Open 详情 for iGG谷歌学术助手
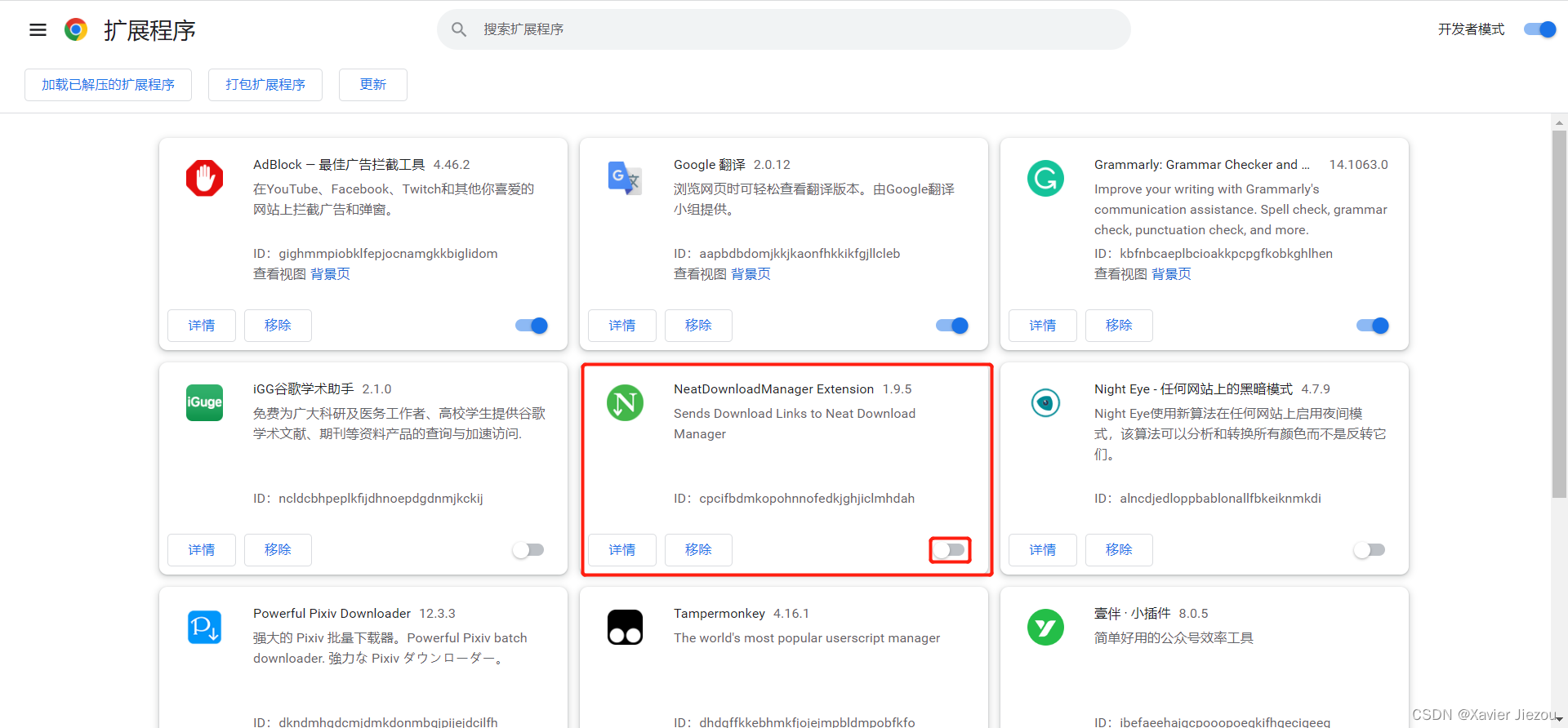This screenshot has height=728, width=1568. coord(202,550)
